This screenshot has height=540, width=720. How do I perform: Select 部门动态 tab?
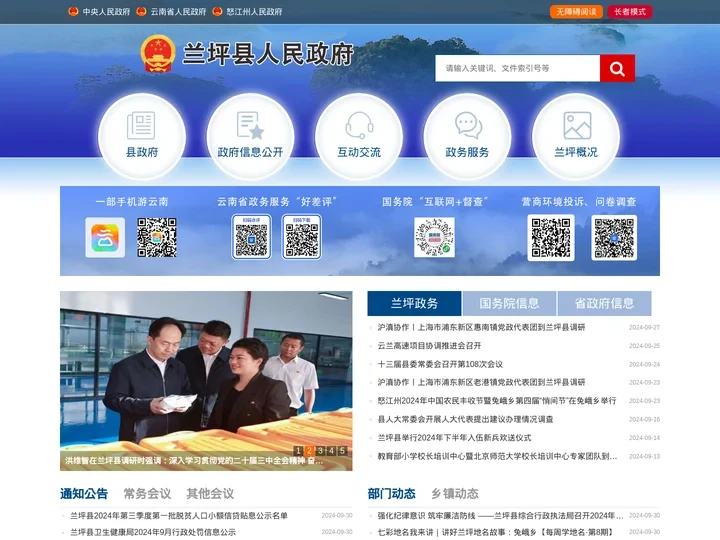[392, 494]
